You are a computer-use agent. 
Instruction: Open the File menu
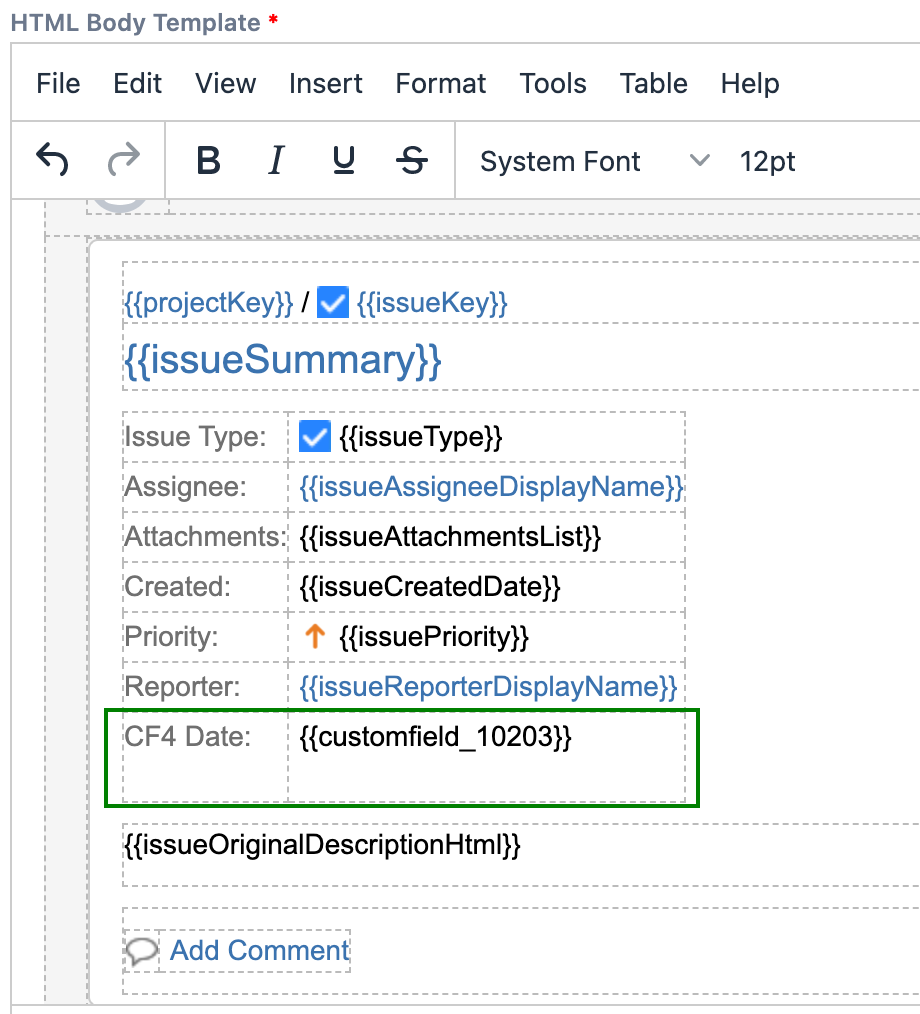[58, 84]
